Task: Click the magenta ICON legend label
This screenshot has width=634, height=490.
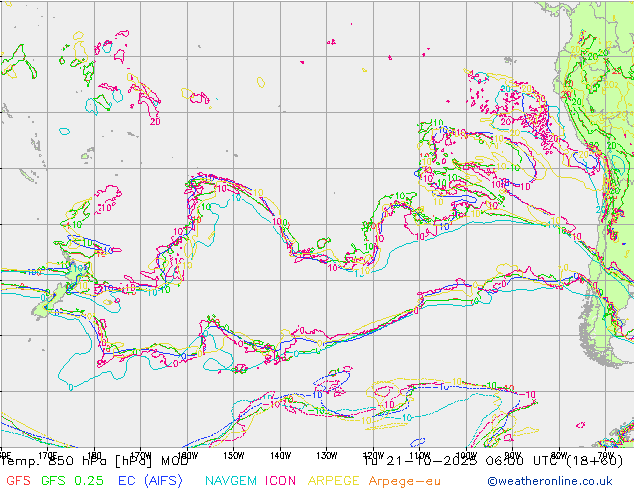Action: click(280, 481)
